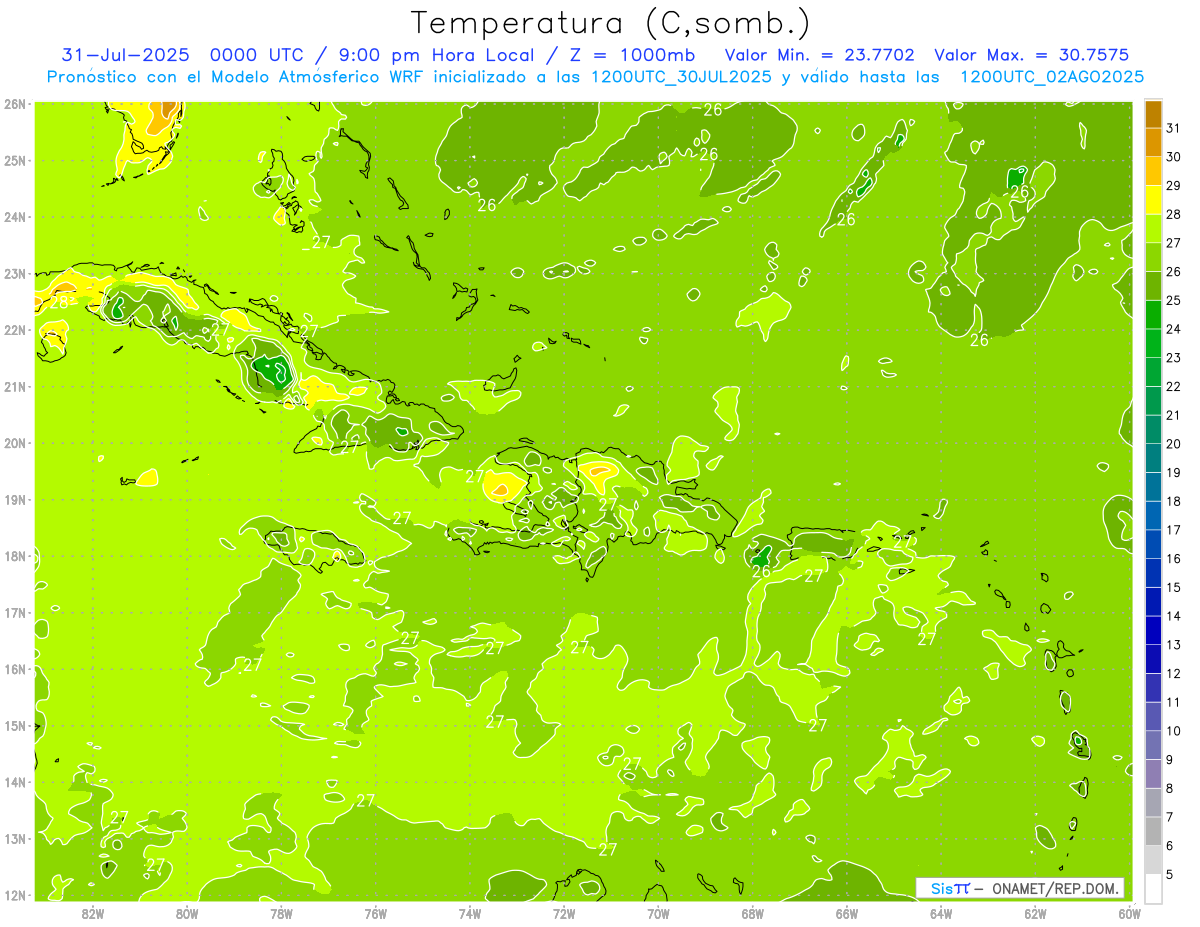Click the color scale value '30'

pyautogui.click(x=1174, y=157)
